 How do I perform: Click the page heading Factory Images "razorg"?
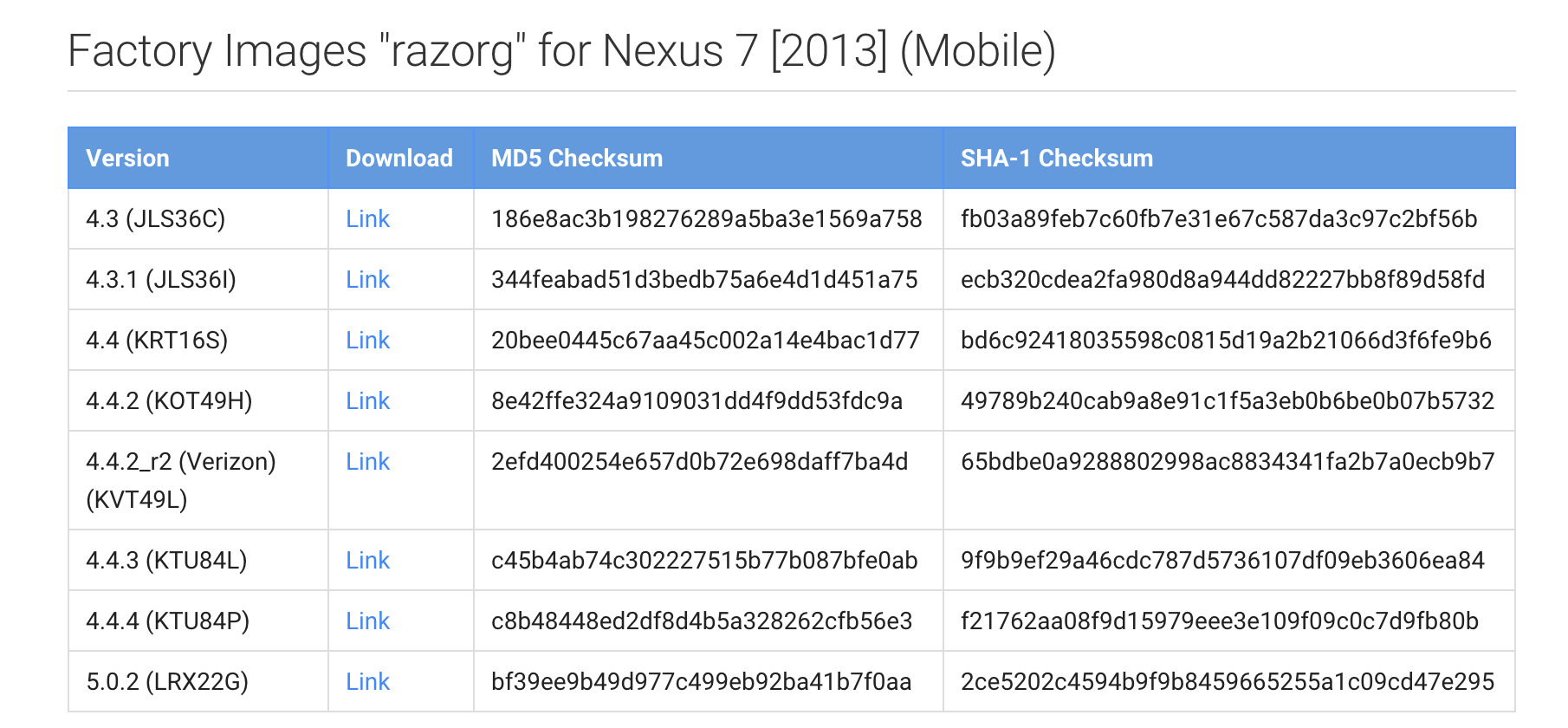(x=560, y=50)
